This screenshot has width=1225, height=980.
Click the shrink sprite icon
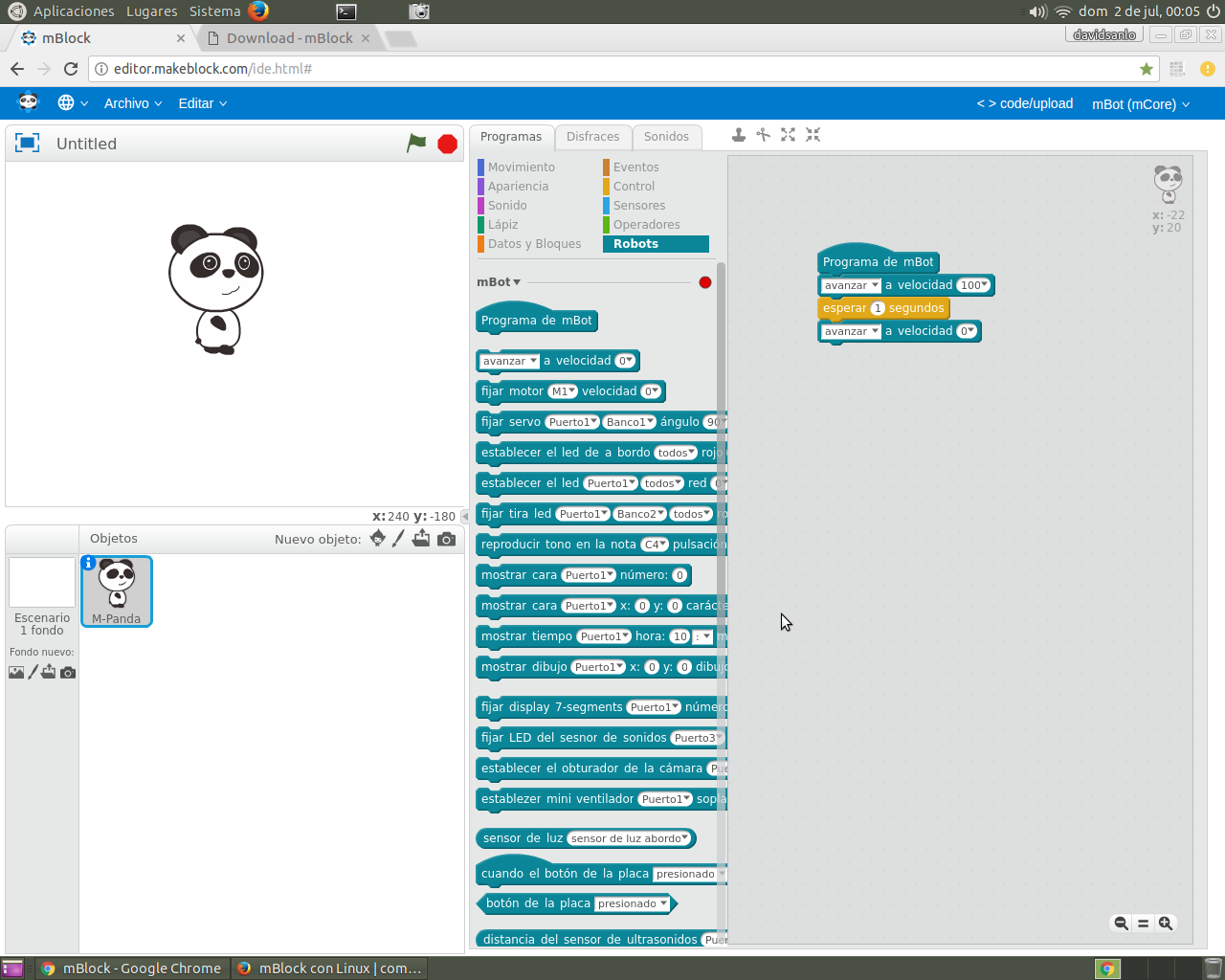click(813, 135)
